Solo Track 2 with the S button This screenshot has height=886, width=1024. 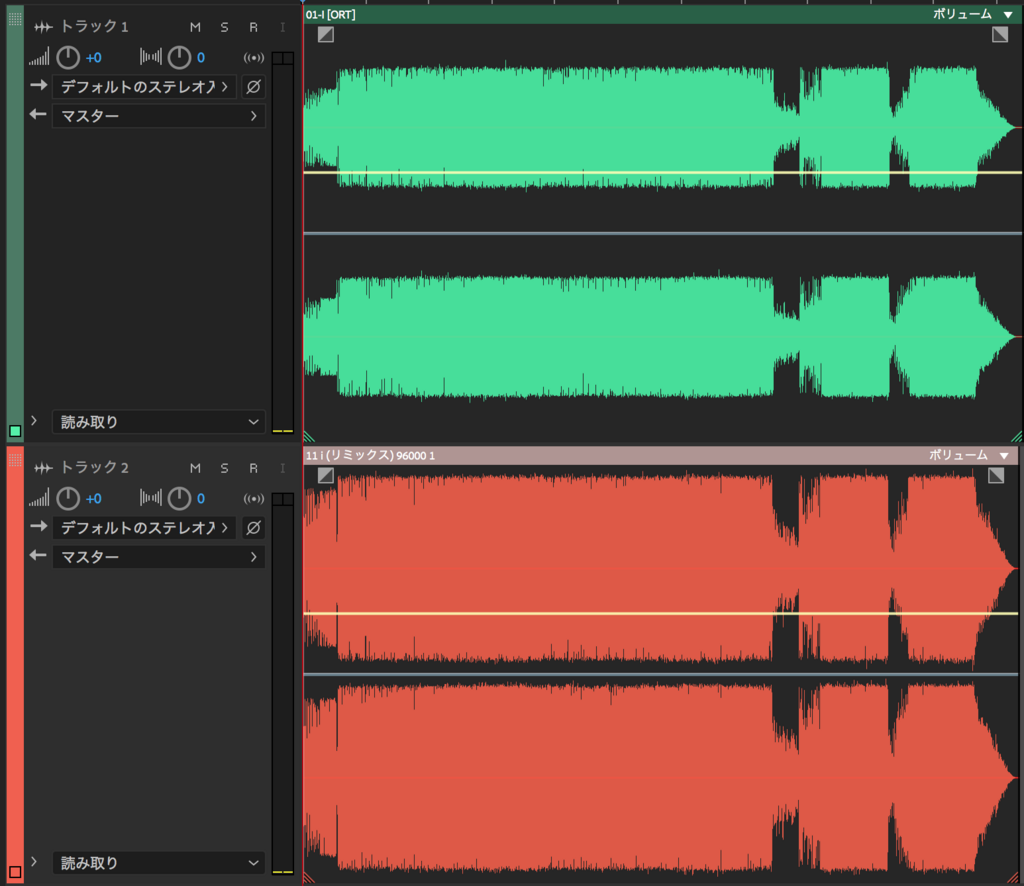[x=224, y=468]
